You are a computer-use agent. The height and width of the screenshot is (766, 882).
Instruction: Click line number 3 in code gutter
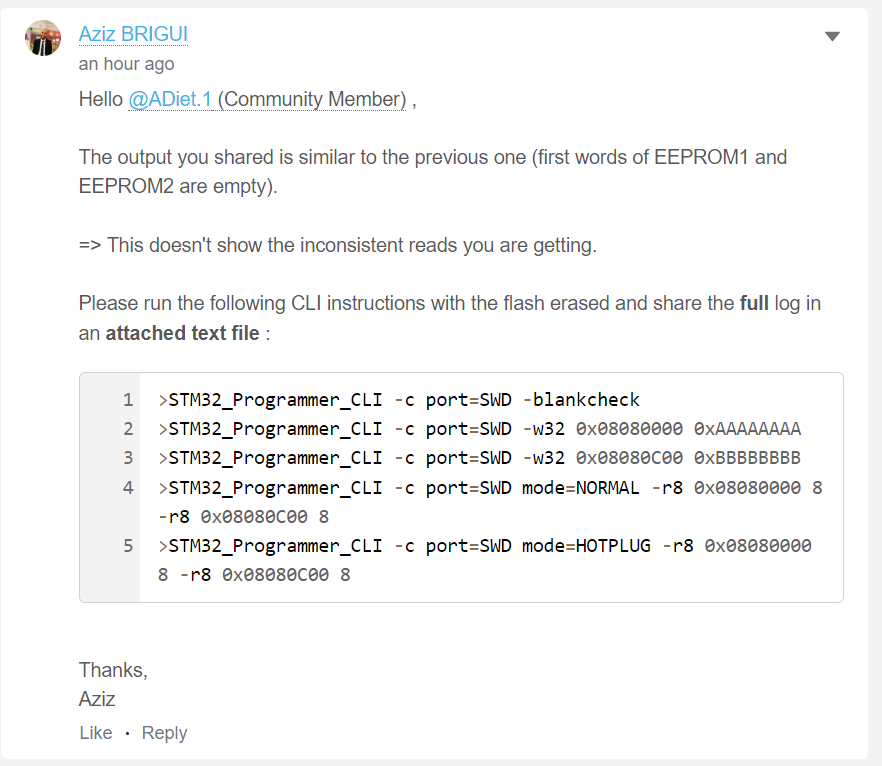point(128,458)
